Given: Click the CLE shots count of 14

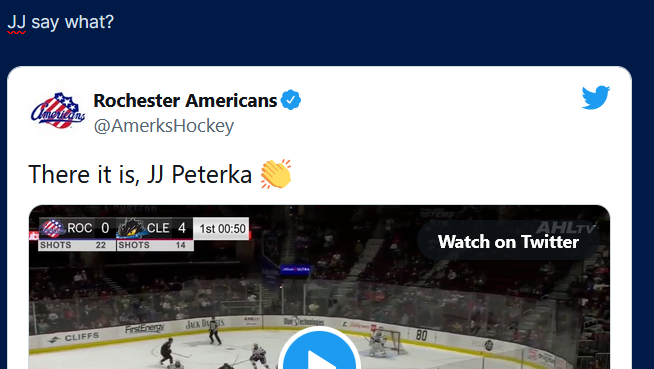Looking at the screenshot, I should coord(180,245).
